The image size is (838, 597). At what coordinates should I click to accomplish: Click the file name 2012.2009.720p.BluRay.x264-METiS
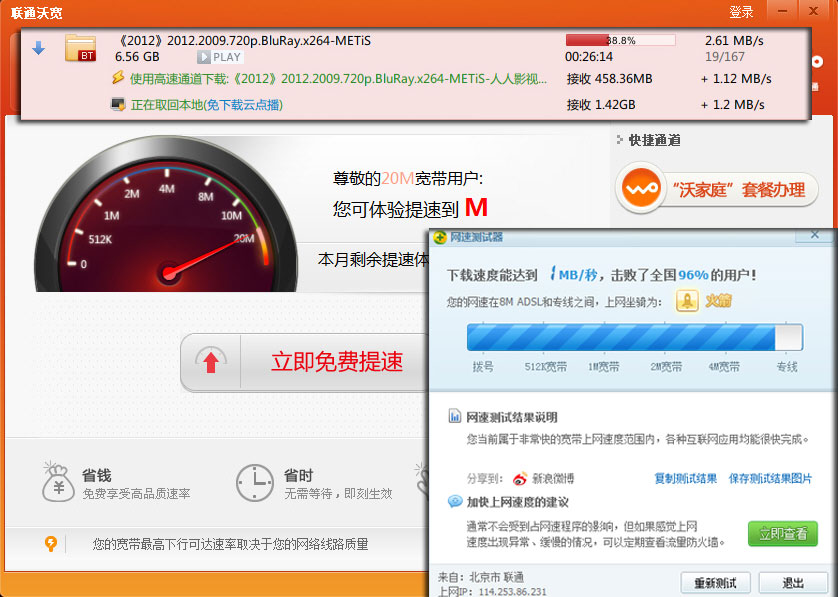pyautogui.click(x=268, y=41)
